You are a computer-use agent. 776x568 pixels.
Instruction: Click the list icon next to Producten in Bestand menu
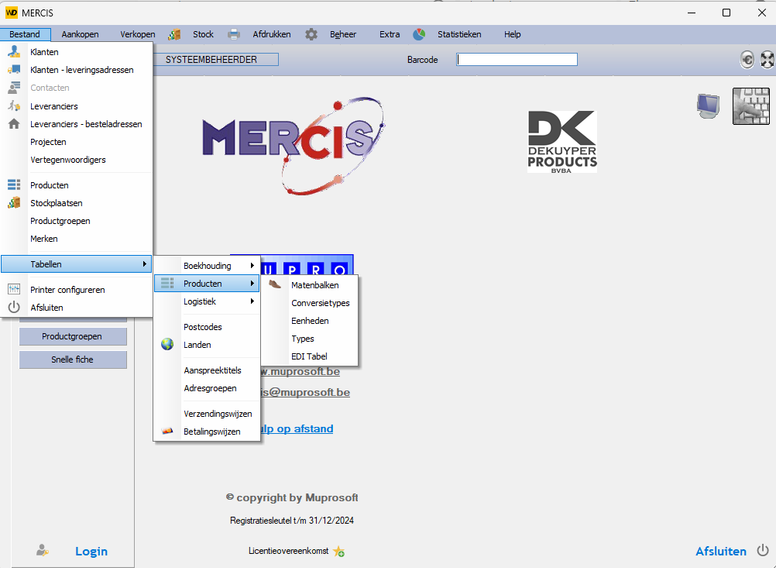pyautogui.click(x=14, y=185)
